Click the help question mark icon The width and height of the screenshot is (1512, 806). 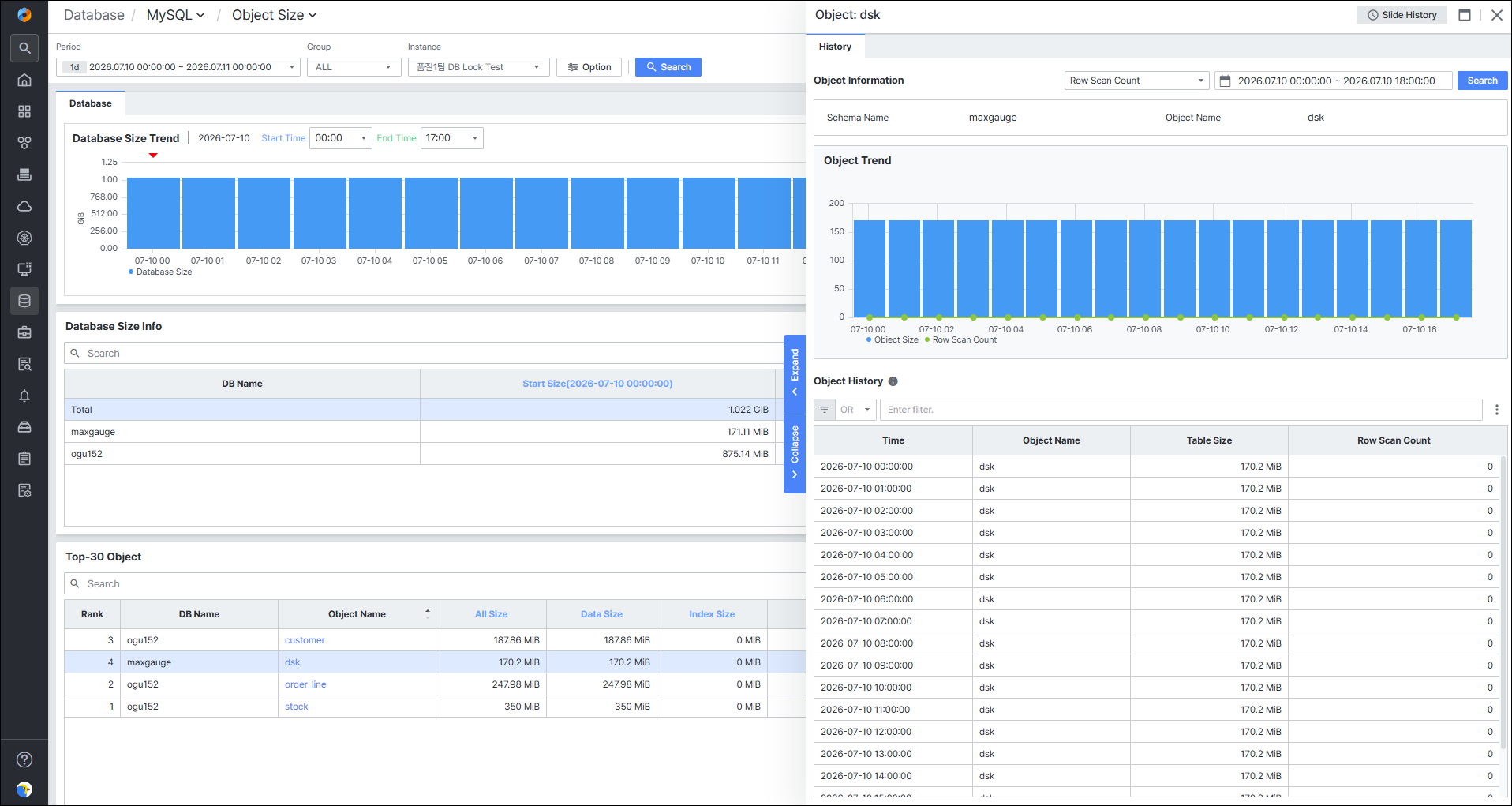pyautogui.click(x=24, y=759)
